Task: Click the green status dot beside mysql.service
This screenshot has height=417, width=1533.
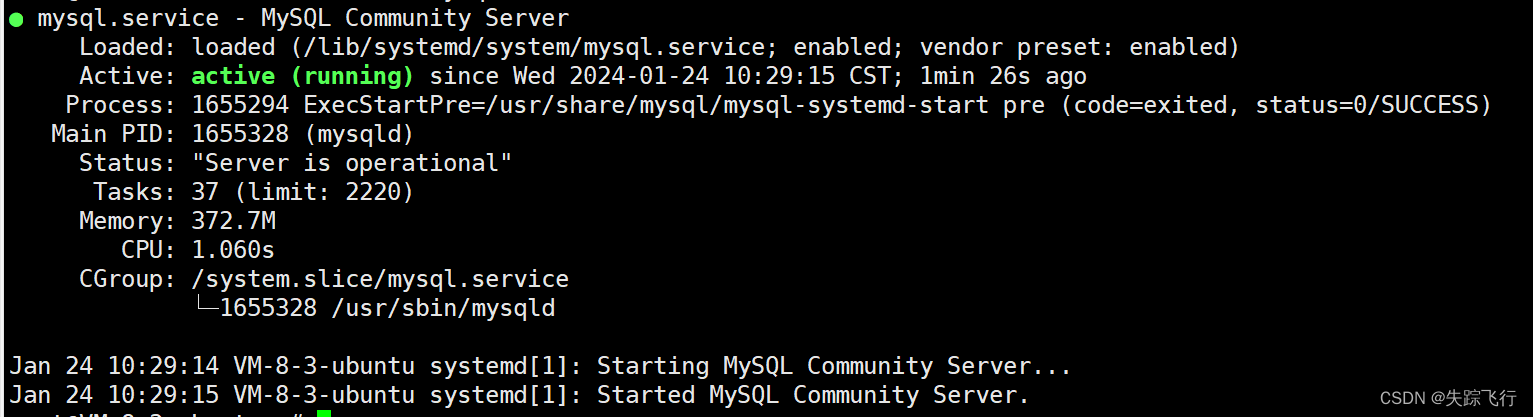Action: [16, 18]
